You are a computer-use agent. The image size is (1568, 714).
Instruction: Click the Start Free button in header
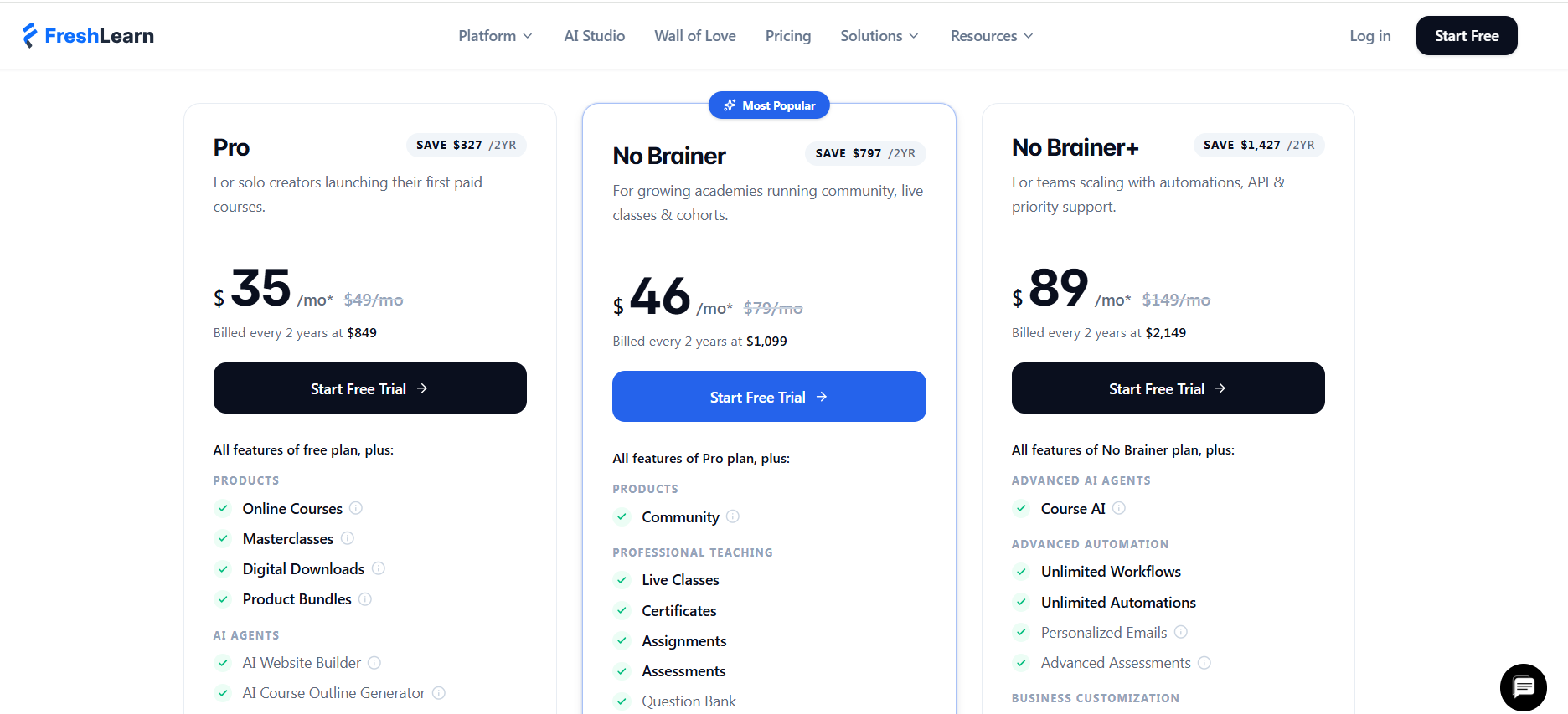point(1467,36)
